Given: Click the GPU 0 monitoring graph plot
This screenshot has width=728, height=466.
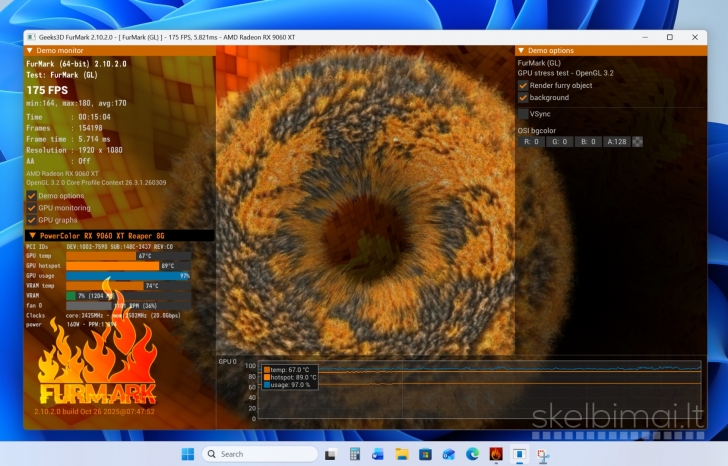Looking at the screenshot, I should click(480, 390).
